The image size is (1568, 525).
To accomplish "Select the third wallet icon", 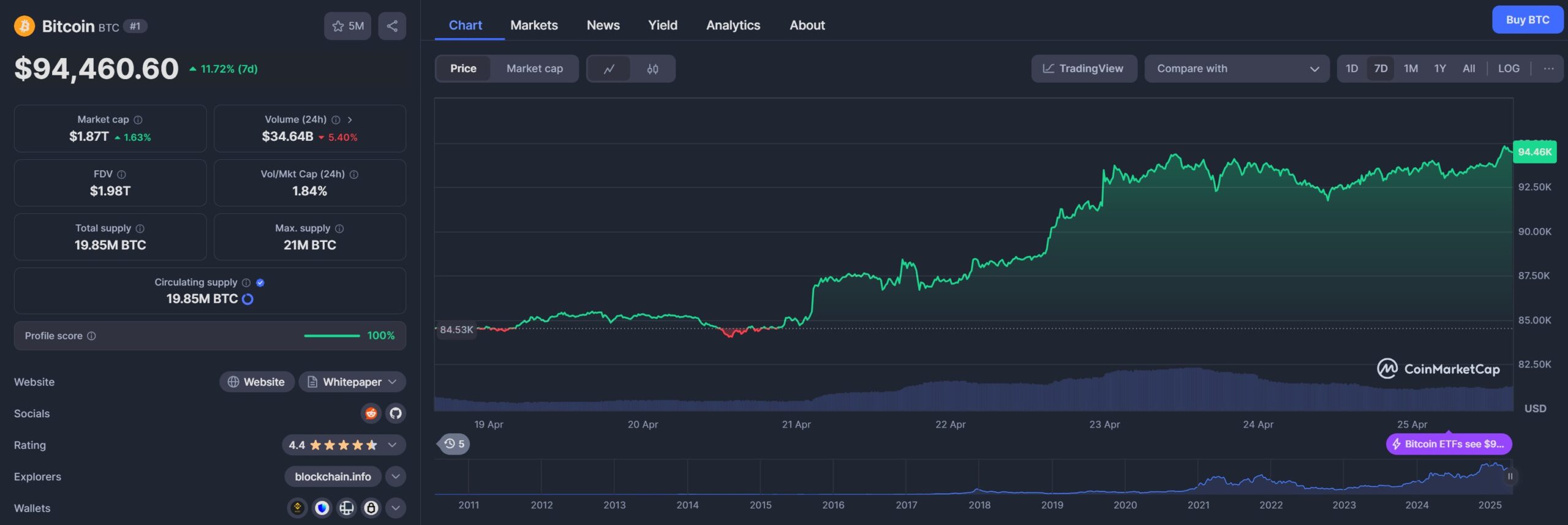I will point(347,508).
